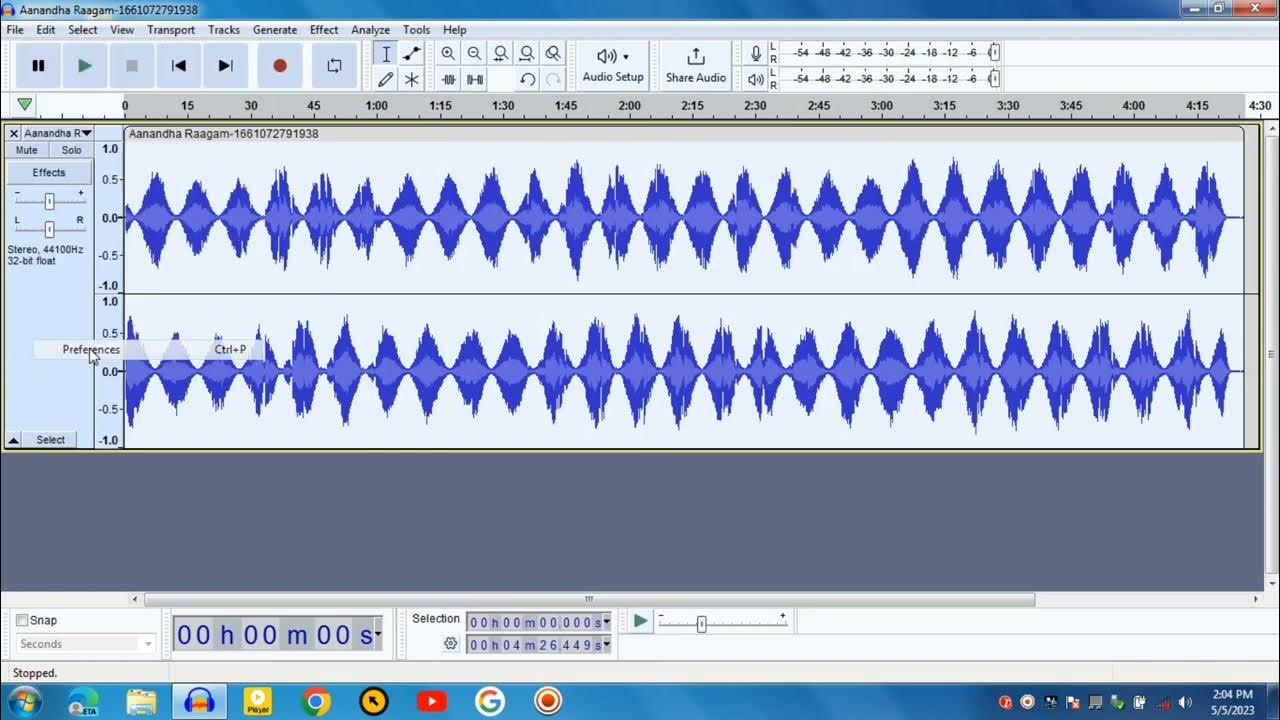Open Google Chrome from the taskbar

[316, 702]
